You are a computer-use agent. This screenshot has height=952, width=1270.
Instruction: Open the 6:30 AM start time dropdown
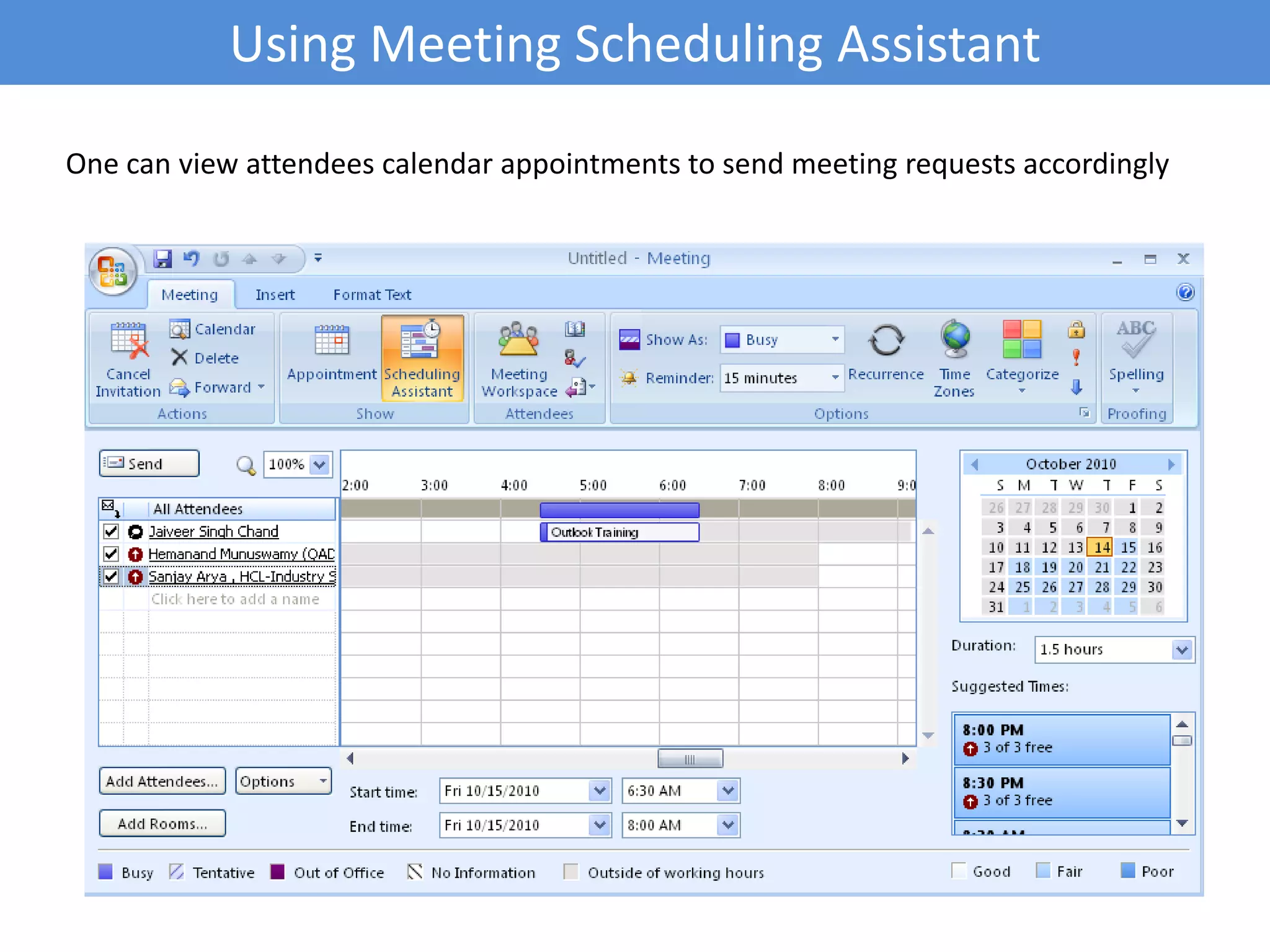(x=728, y=791)
